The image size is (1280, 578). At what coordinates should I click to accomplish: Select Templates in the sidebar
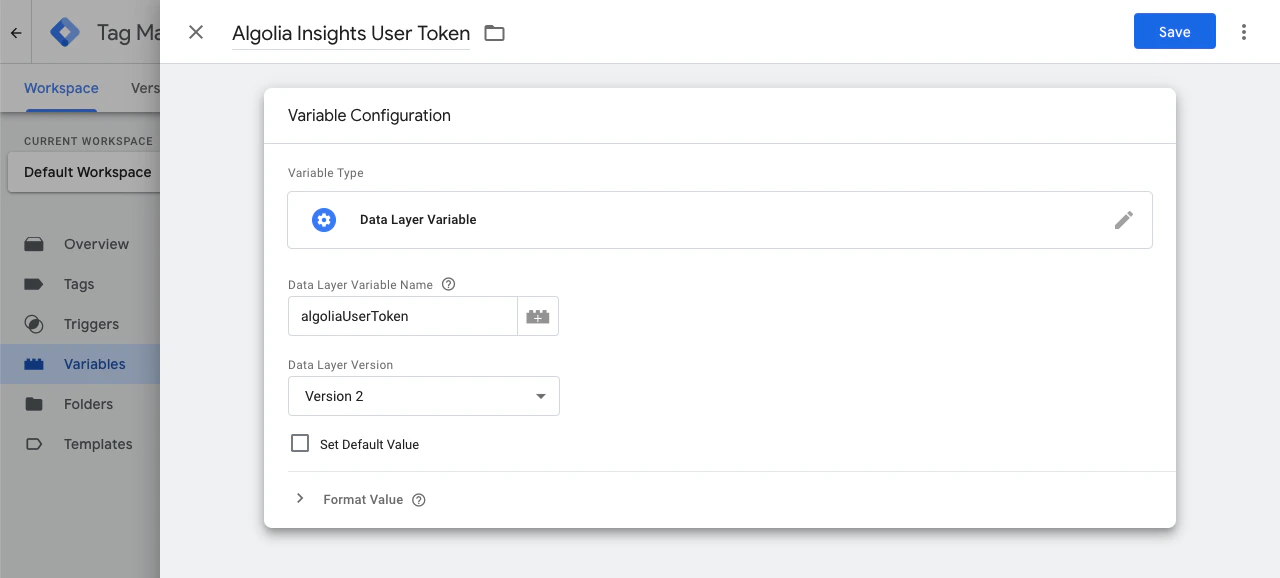[x=97, y=444]
